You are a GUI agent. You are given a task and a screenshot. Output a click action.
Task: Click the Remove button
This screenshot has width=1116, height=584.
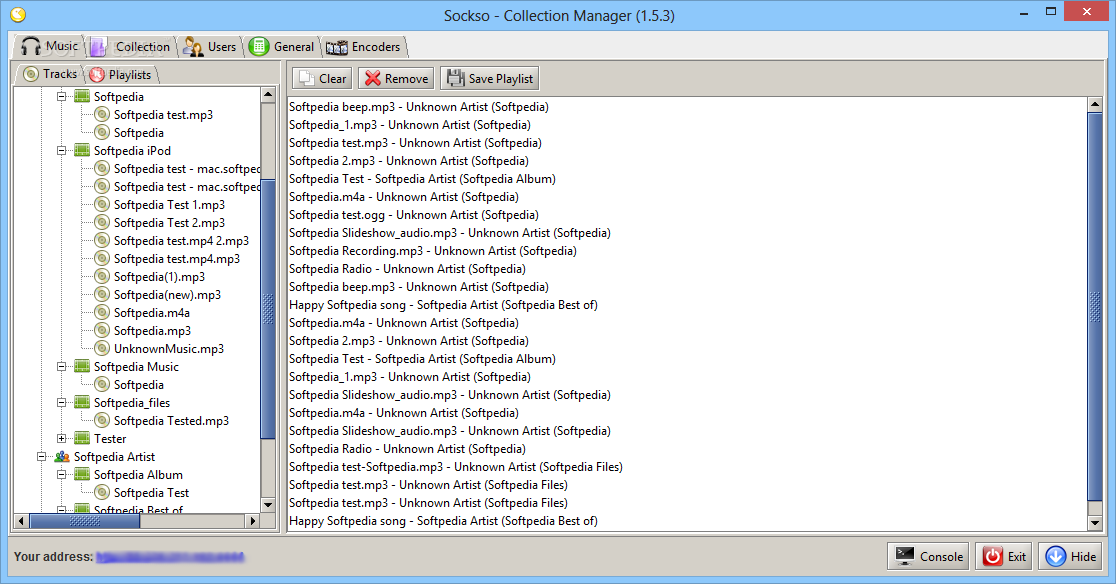point(396,79)
